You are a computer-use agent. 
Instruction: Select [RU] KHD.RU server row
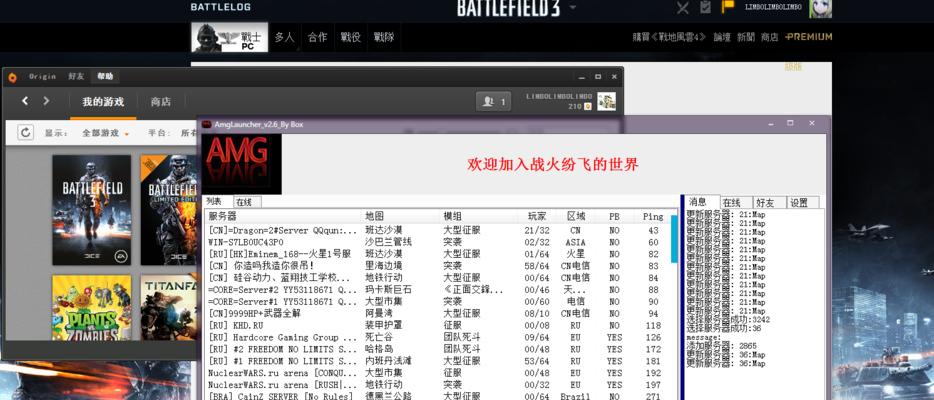click(x=438, y=326)
